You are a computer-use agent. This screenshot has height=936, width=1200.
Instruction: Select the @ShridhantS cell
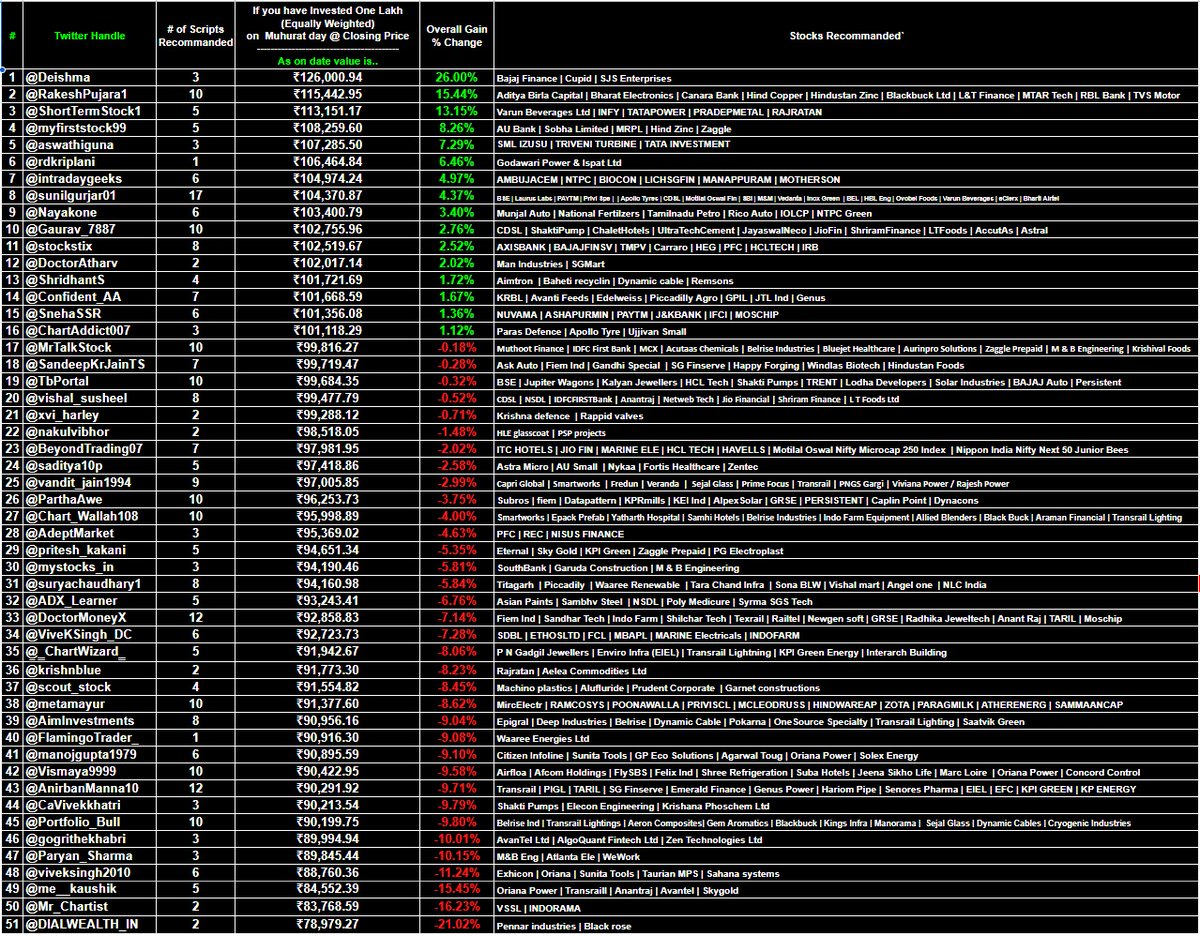click(88, 280)
